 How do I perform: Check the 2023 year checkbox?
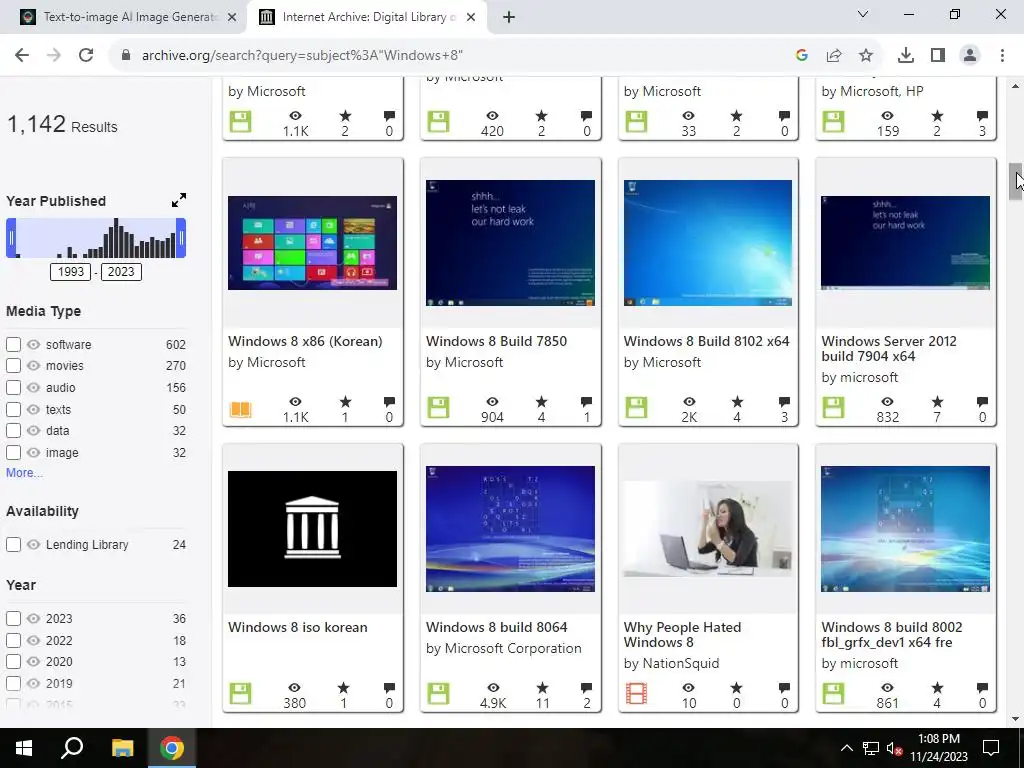(13, 618)
